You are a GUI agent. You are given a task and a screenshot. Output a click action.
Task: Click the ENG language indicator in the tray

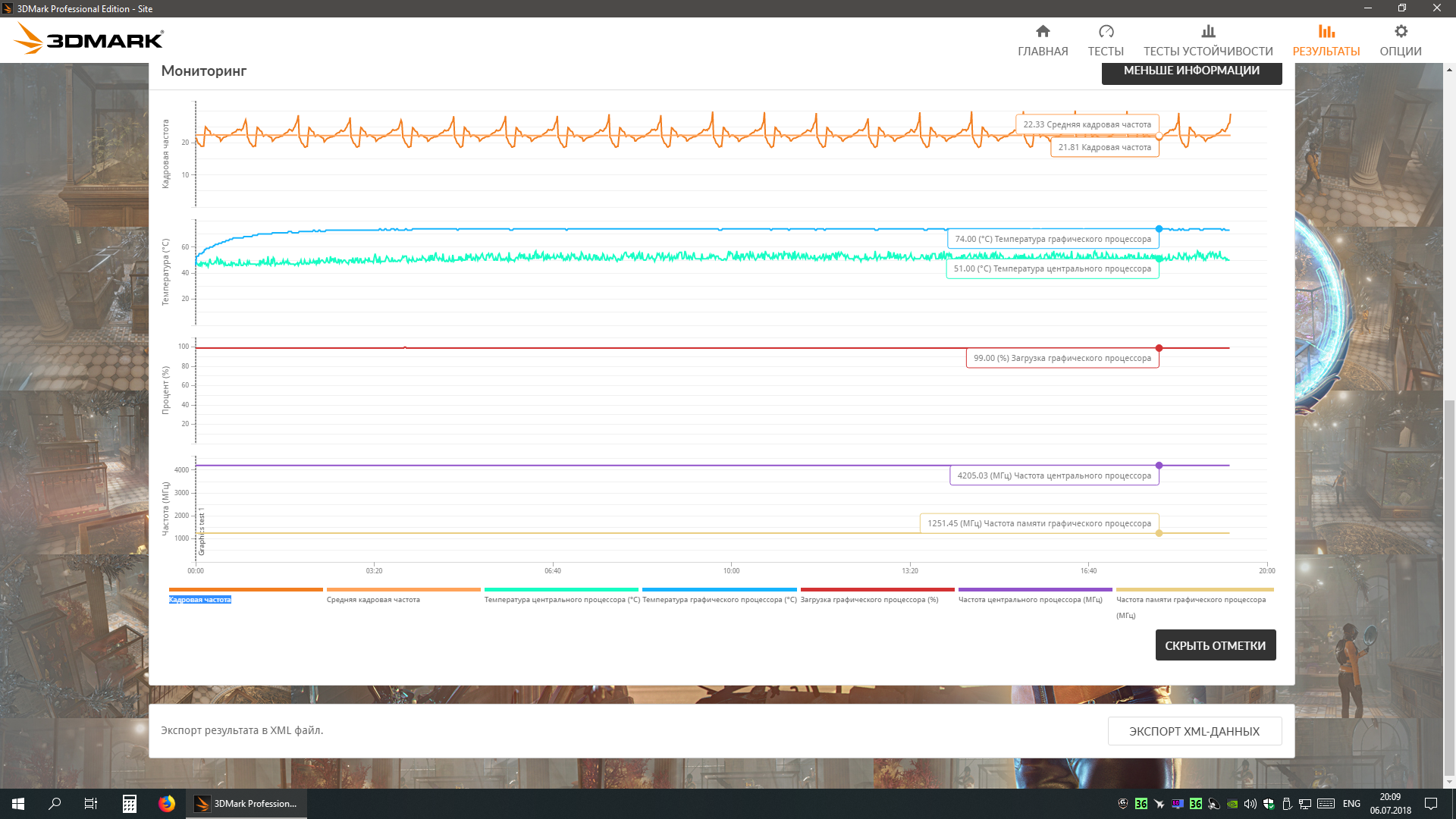[1351, 804]
